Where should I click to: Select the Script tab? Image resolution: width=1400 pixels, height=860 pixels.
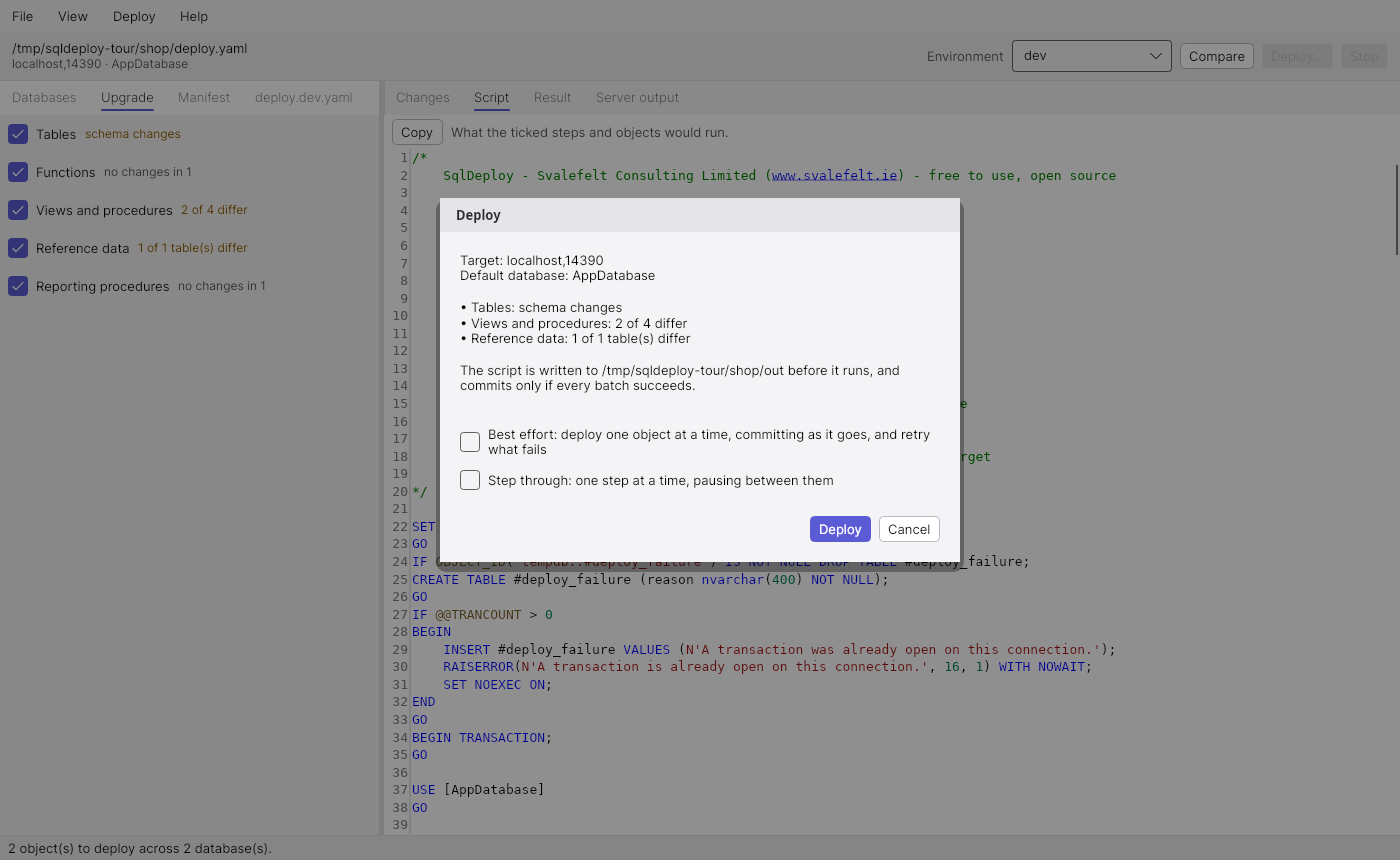point(492,97)
